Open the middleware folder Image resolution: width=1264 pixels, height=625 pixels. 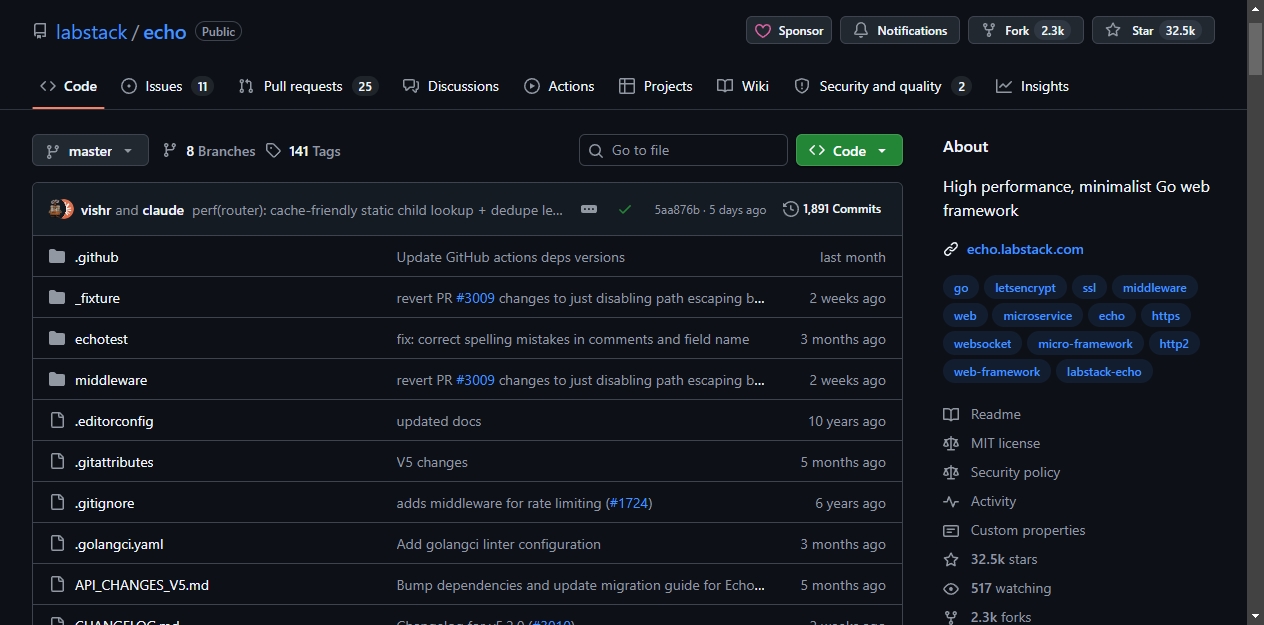[x=111, y=380]
